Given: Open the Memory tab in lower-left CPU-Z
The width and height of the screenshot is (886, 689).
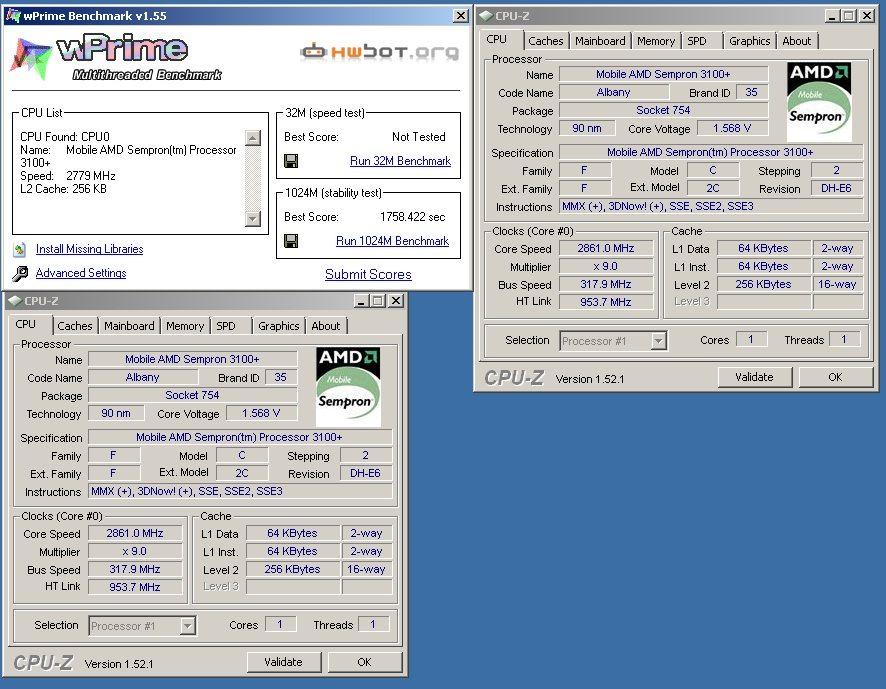Looking at the screenshot, I should pos(185,326).
